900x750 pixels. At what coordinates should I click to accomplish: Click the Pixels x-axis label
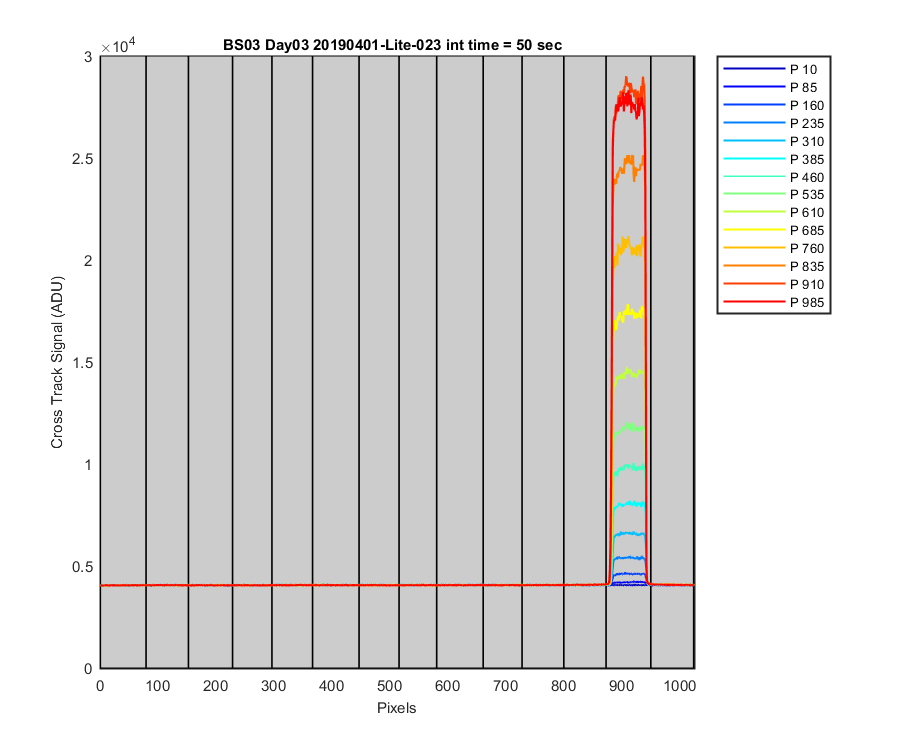(x=397, y=708)
